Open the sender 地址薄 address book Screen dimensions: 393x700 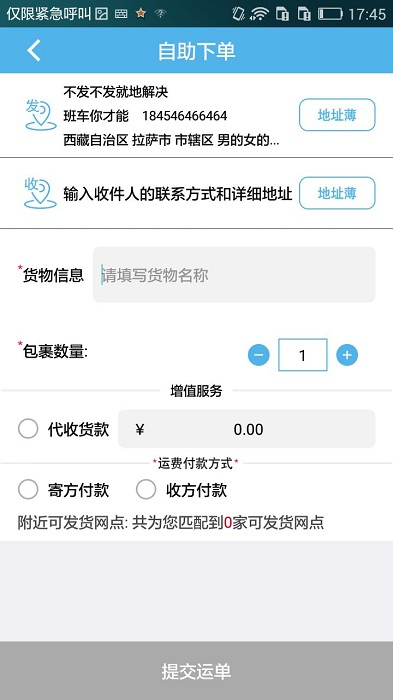click(x=337, y=115)
